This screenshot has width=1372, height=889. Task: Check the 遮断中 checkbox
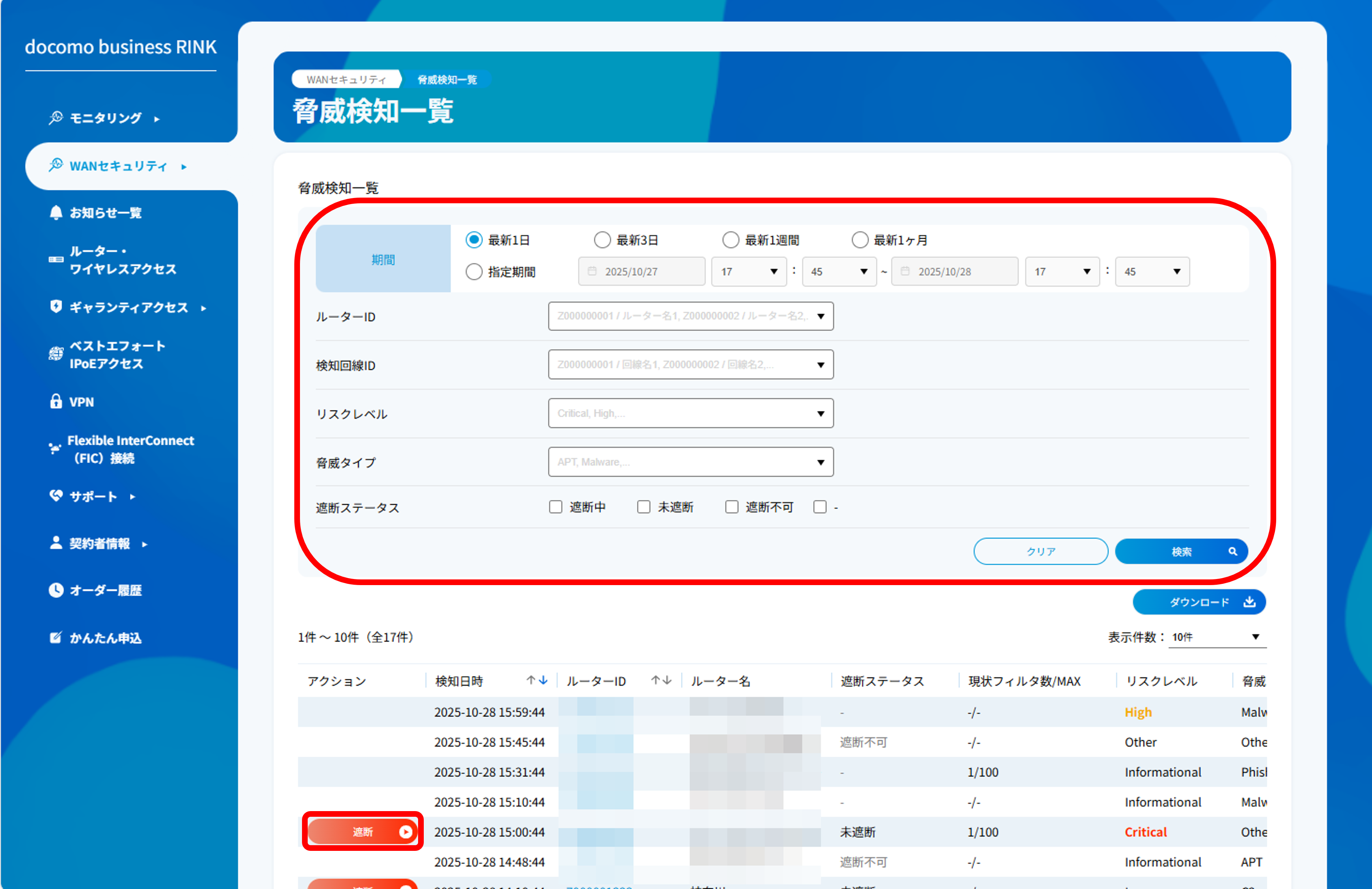click(x=555, y=507)
